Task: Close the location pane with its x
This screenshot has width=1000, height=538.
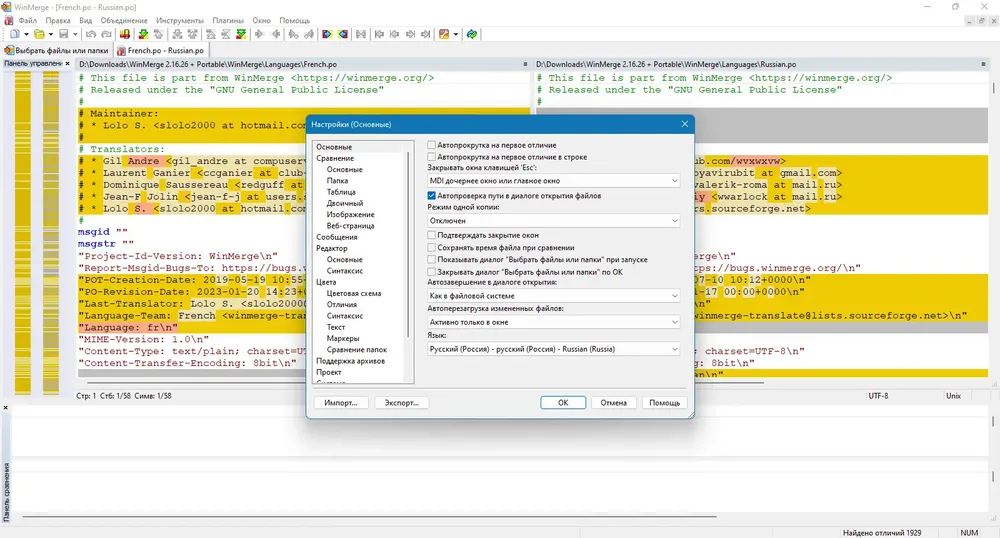Action: 67,64
